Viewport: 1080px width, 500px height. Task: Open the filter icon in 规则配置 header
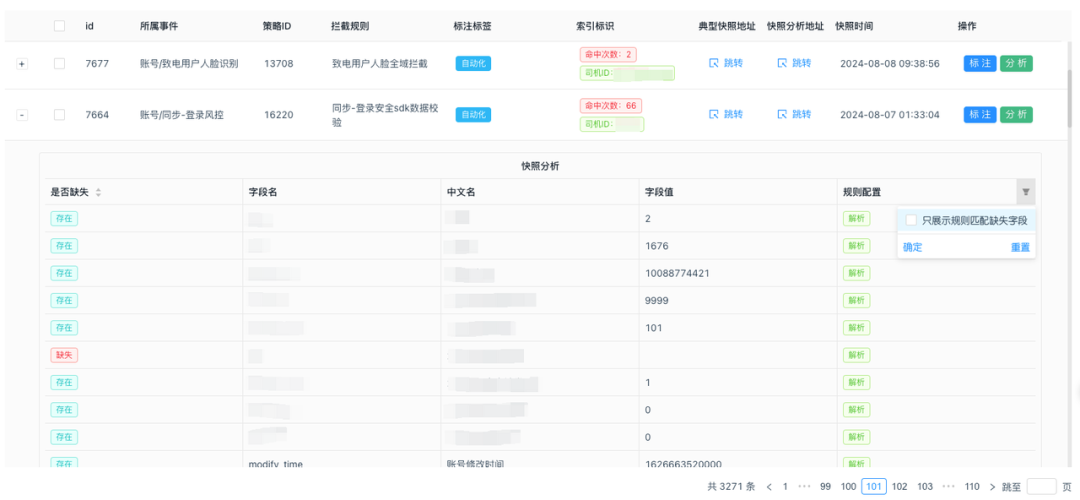click(1026, 192)
